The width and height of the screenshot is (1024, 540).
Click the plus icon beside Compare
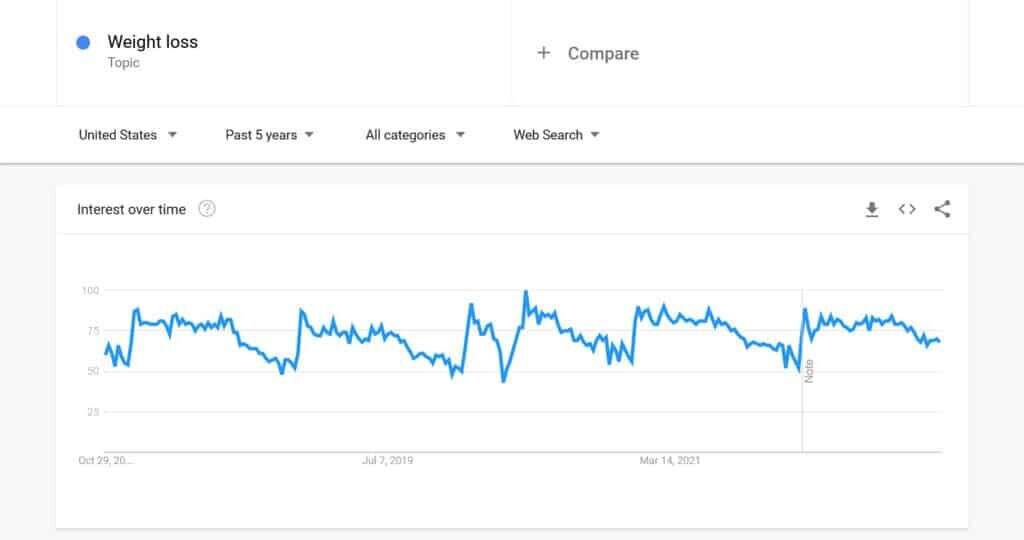point(543,53)
